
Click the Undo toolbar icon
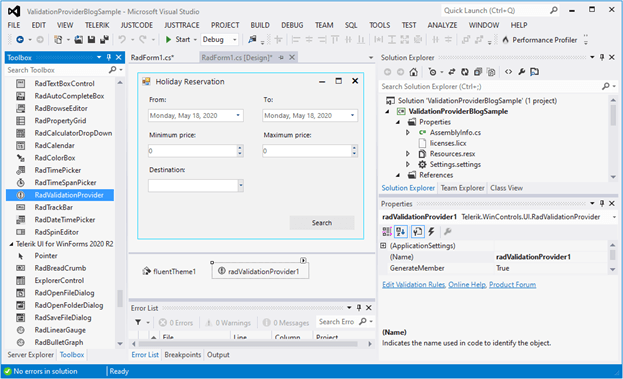[122, 39]
